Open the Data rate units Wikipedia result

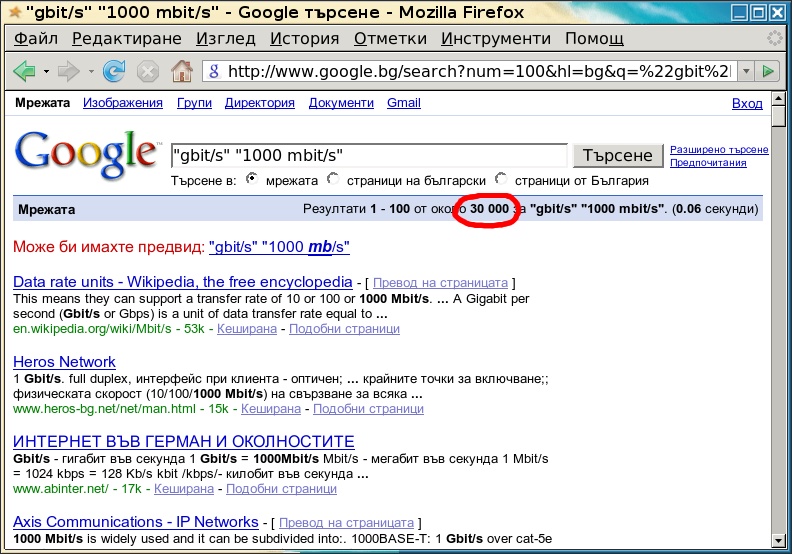click(182, 282)
